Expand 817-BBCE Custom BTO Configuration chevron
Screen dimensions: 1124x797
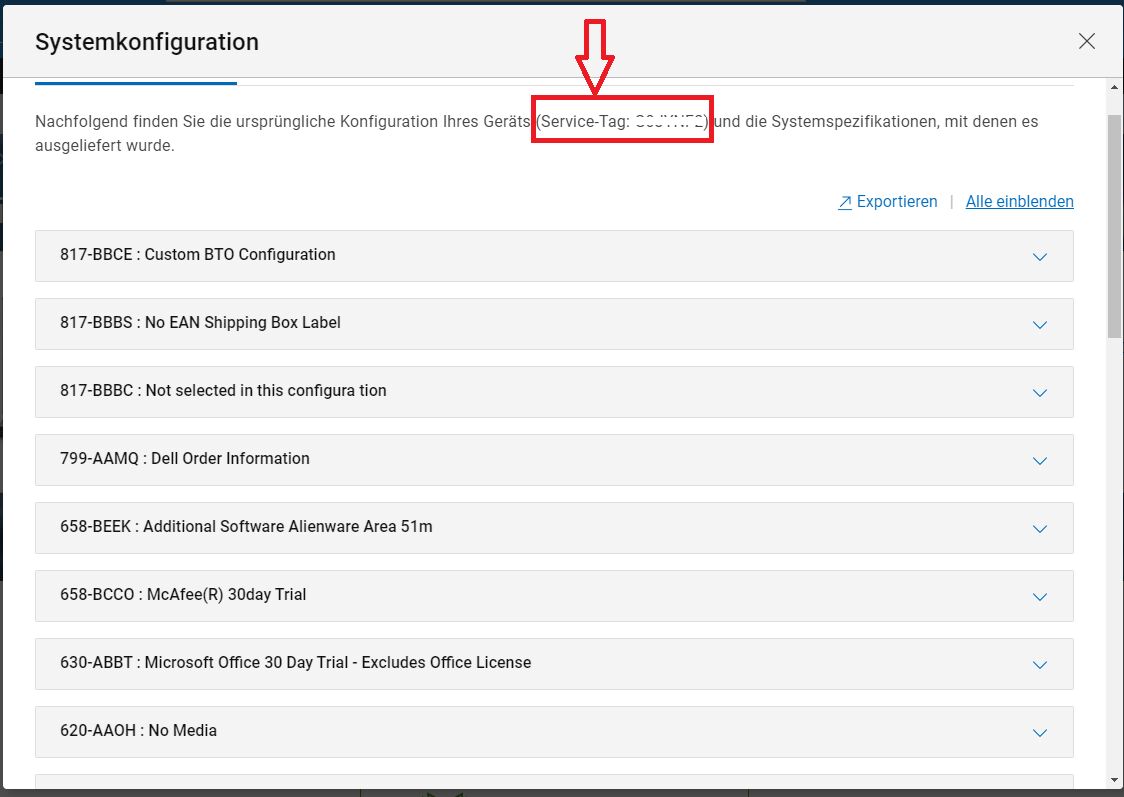point(1039,257)
